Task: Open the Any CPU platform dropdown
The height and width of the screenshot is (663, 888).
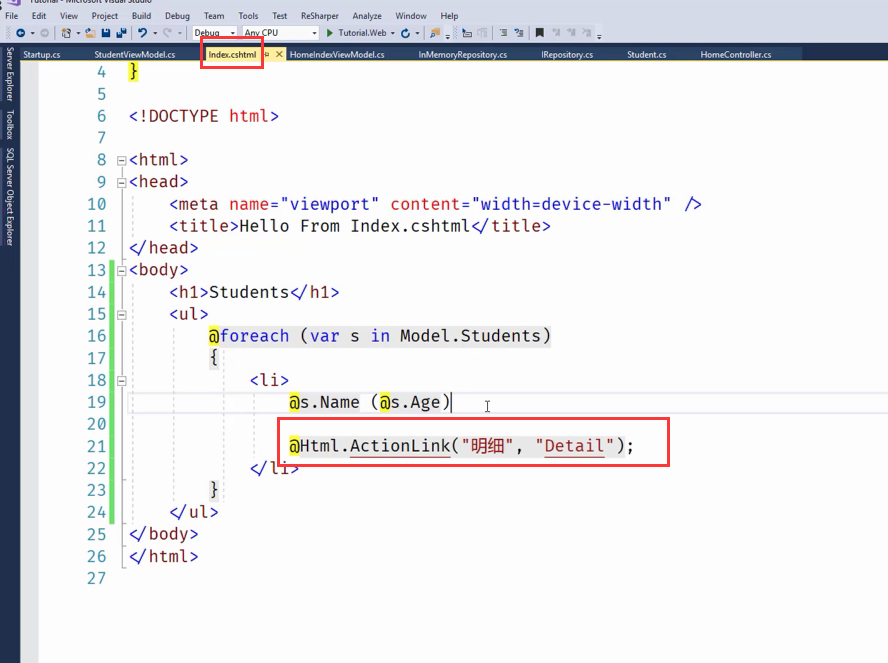Action: click(280, 33)
